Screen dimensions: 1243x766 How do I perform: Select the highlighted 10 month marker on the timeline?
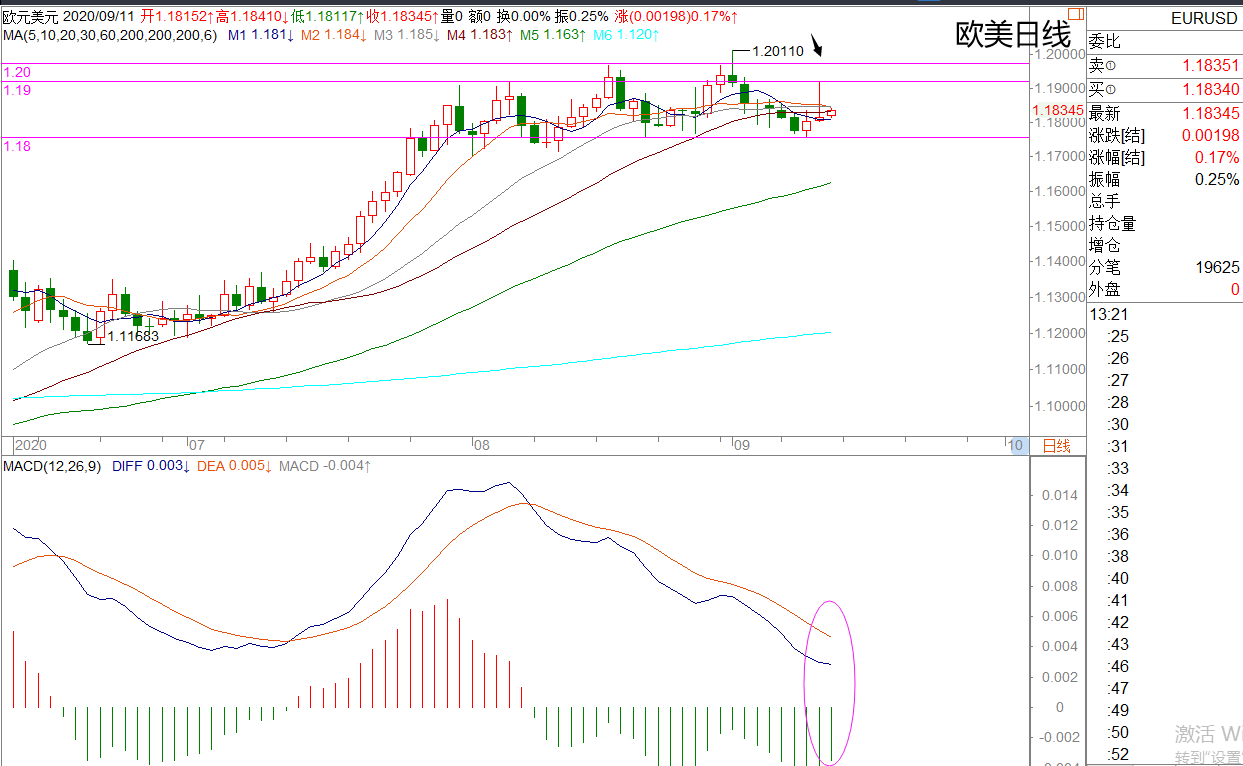click(x=1016, y=446)
